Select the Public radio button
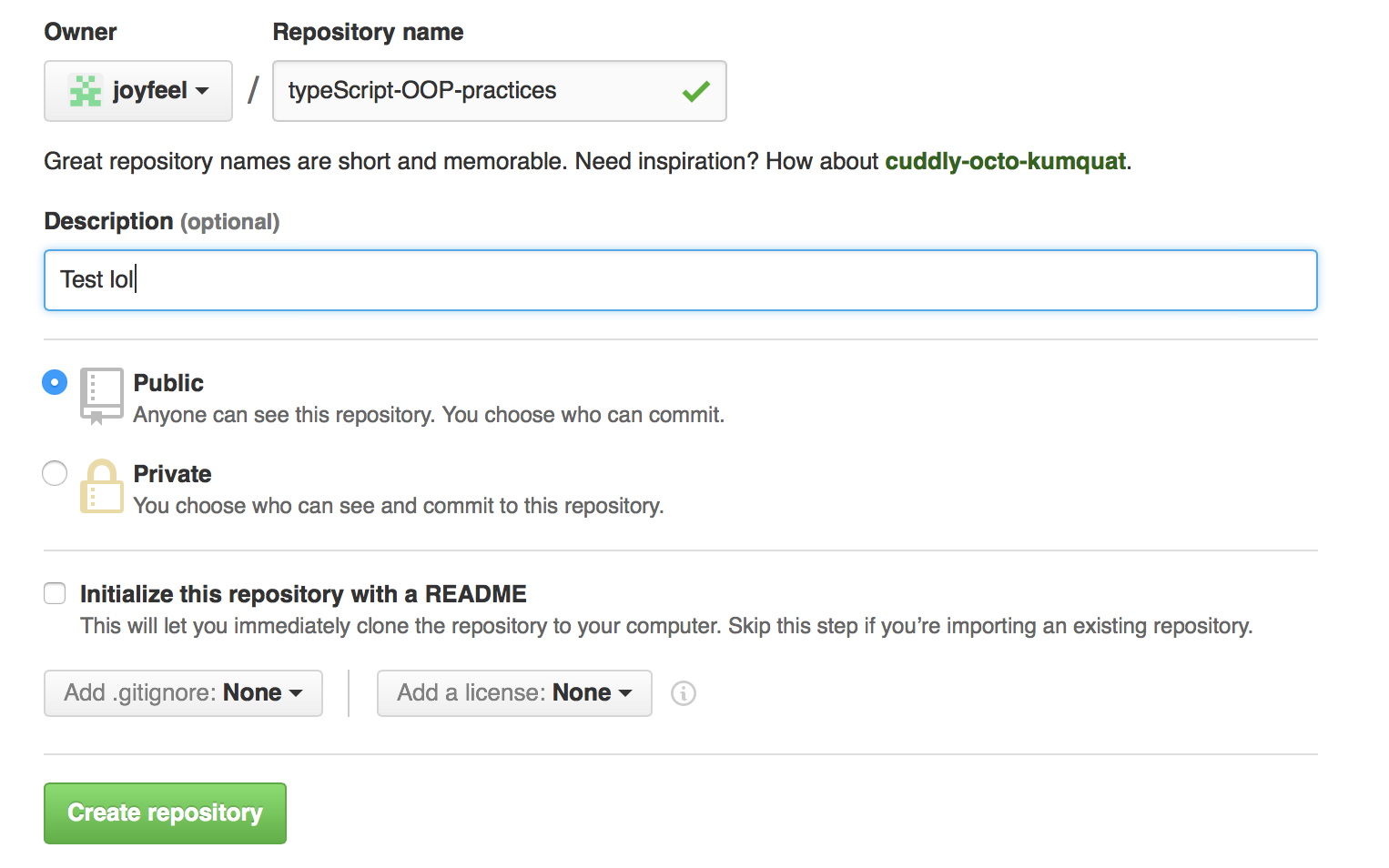Image resolution: width=1389 pixels, height=868 pixels. (x=55, y=382)
